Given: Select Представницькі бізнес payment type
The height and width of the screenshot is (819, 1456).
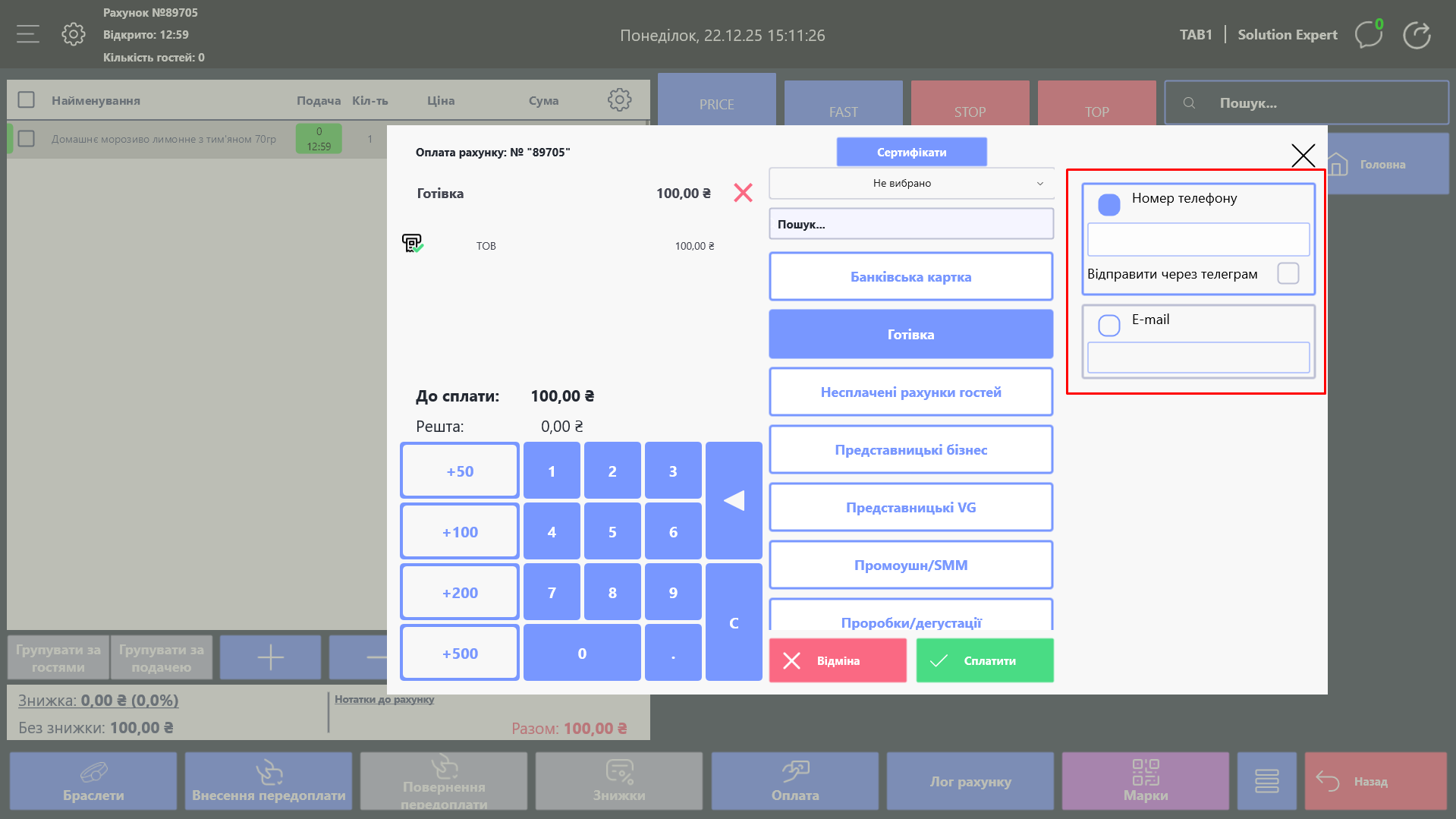Looking at the screenshot, I should tap(910, 450).
